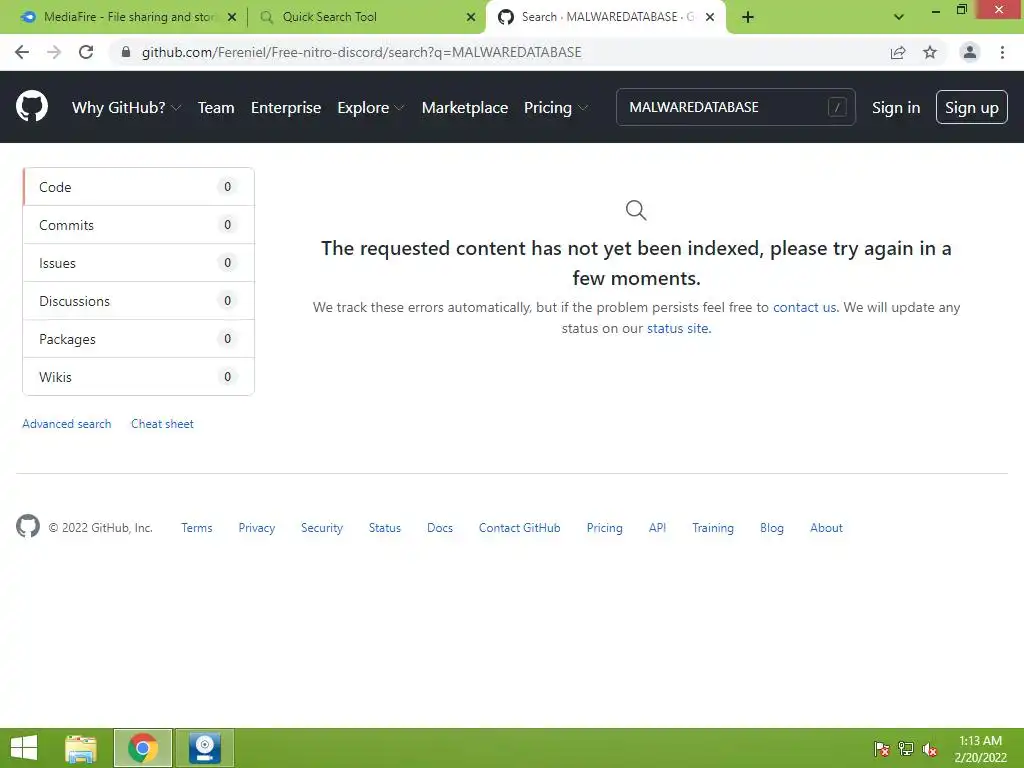Screen dimensions: 1024x768
Task: Open the tab search chevron in Chrome
Action: click(899, 17)
